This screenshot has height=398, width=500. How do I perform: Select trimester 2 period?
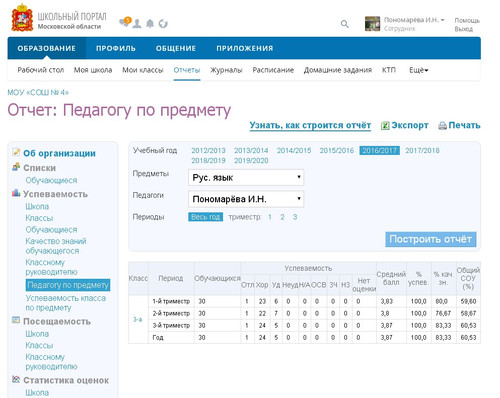point(282,217)
